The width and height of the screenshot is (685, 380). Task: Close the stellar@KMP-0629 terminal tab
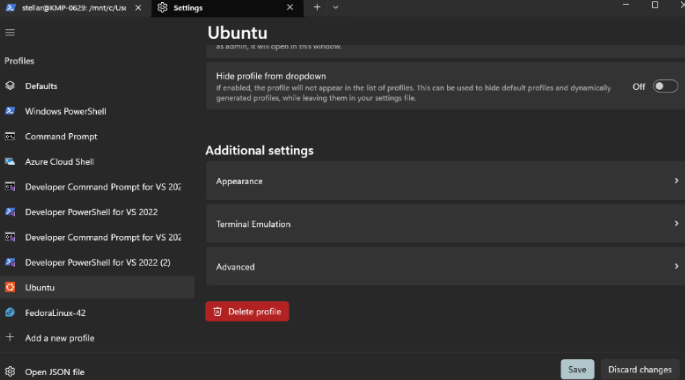138,7
